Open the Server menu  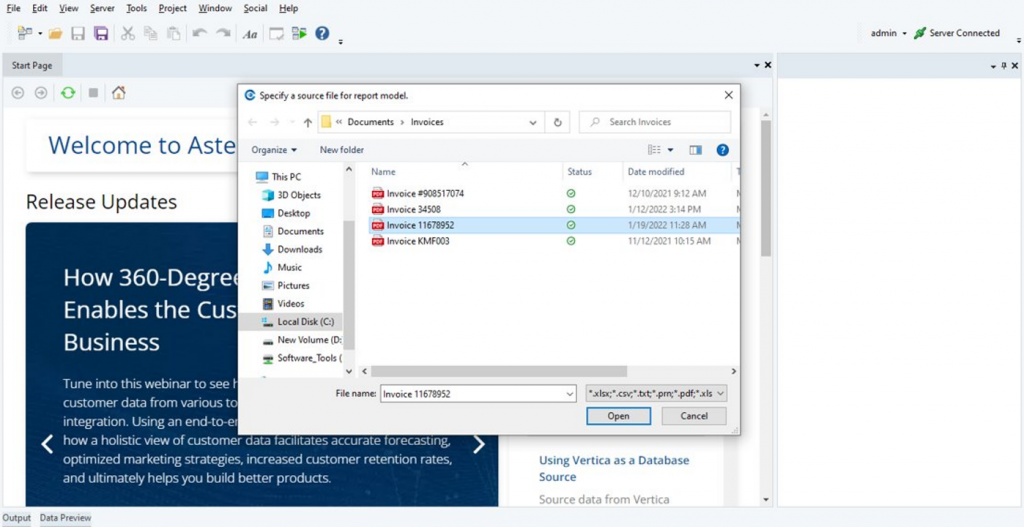[x=102, y=8]
